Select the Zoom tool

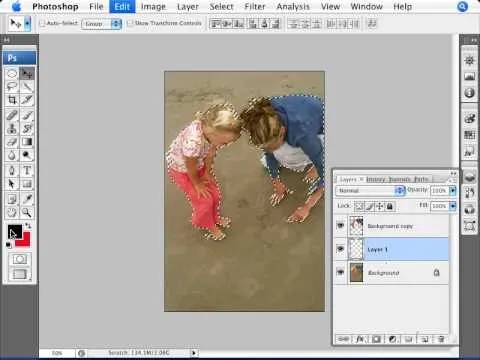[x=27, y=212]
